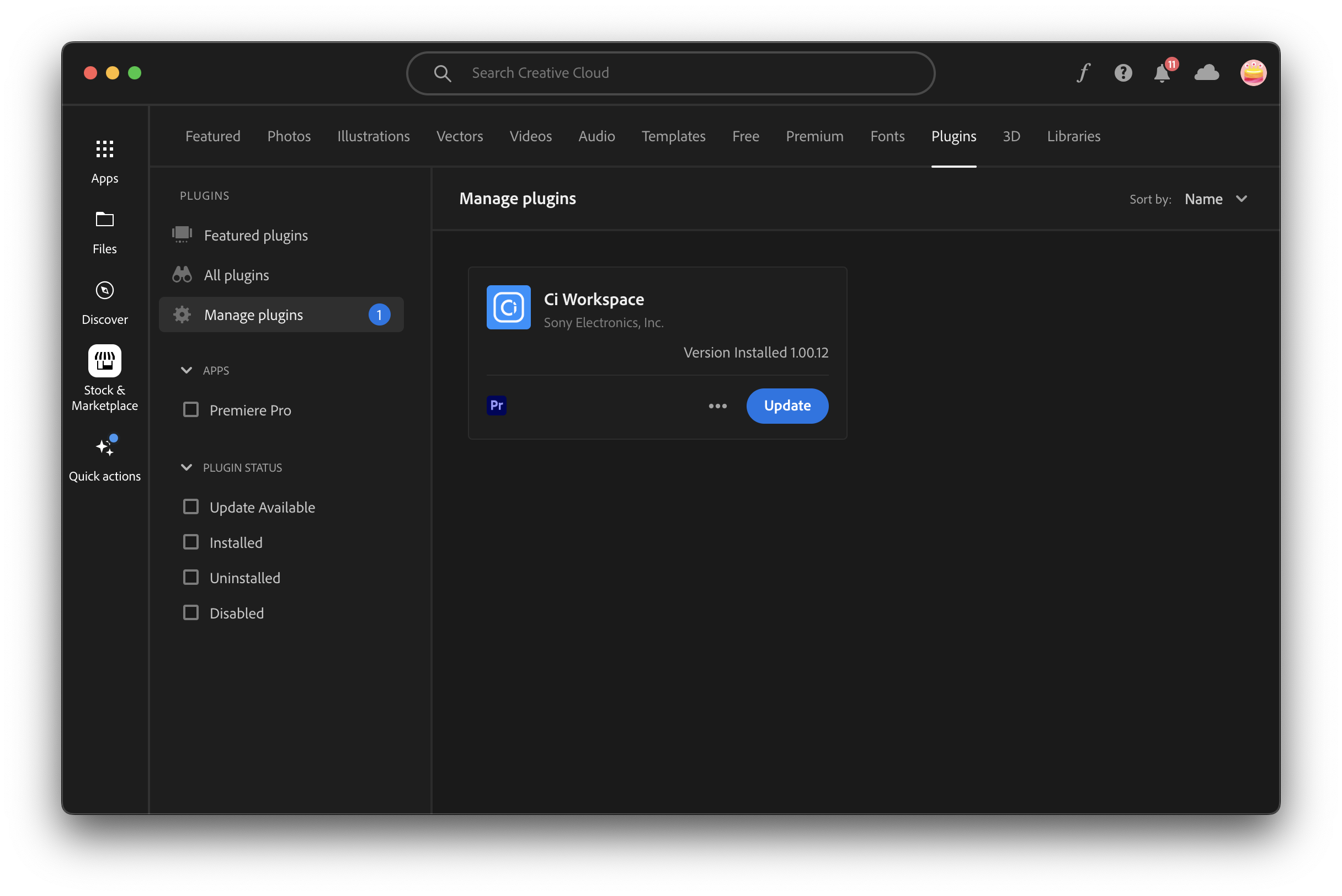The width and height of the screenshot is (1342, 896).
Task: Open Creative Cloud fonts panel
Action: click(x=1083, y=73)
